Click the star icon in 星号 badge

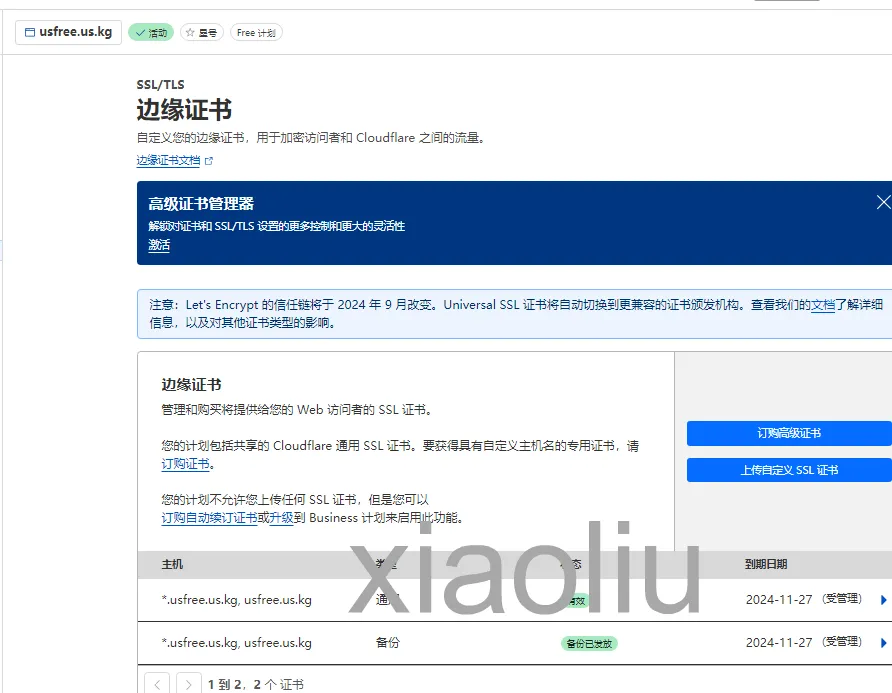190,32
